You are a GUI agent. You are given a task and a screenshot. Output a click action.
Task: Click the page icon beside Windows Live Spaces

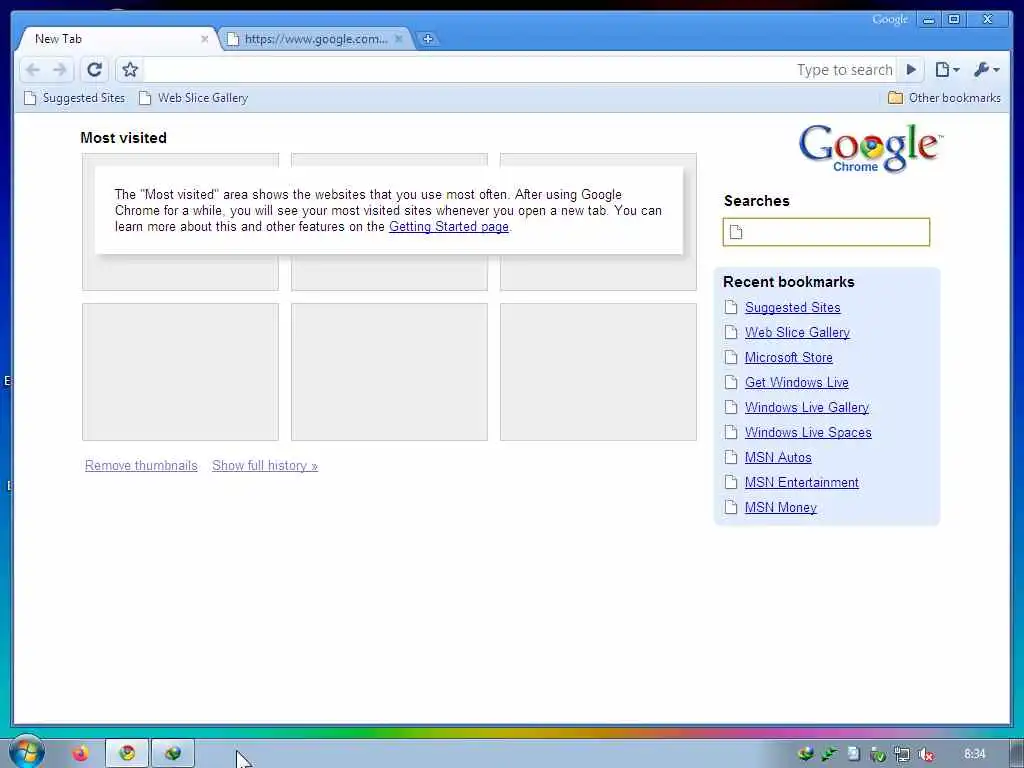(x=731, y=432)
